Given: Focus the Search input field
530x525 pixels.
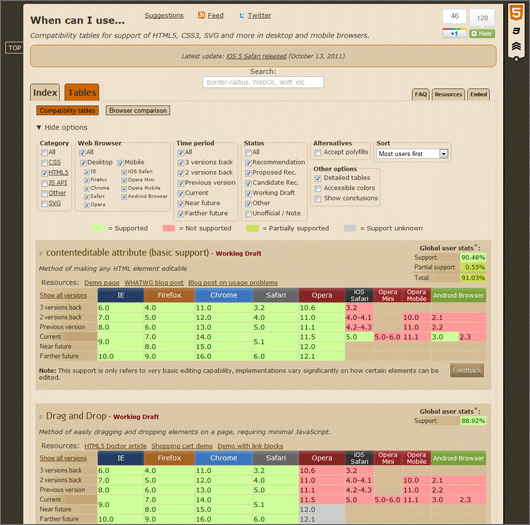Looking at the screenshot, I should (263, 82).
